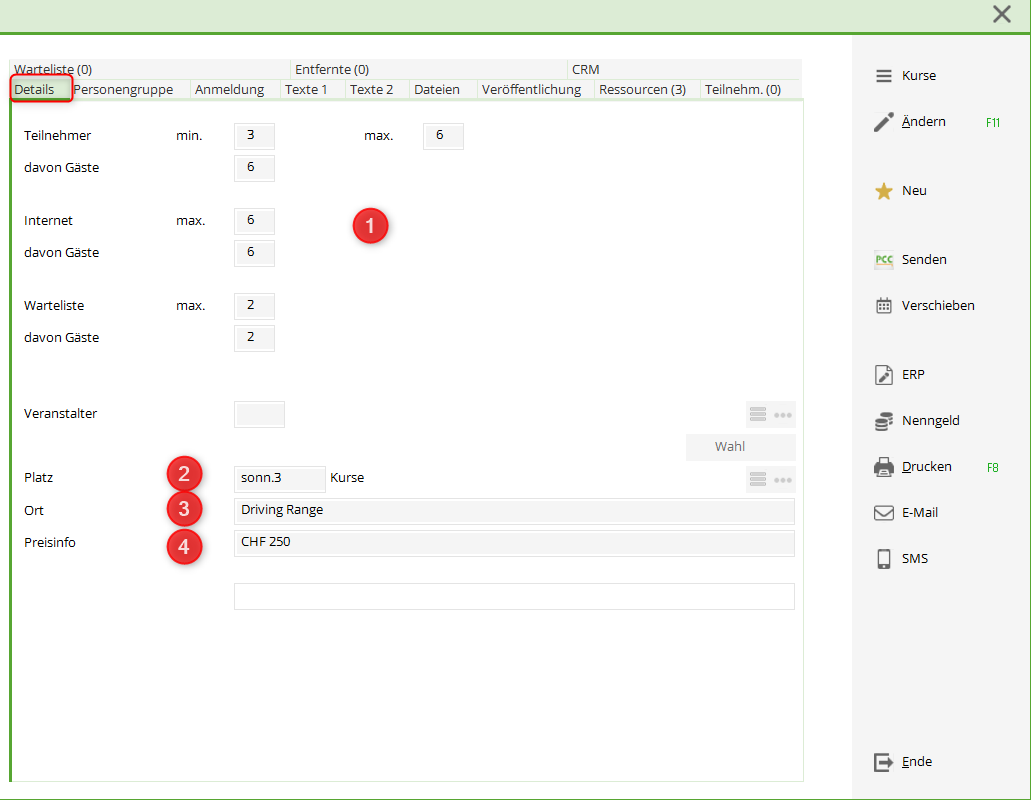This screenshot has width=1031, height=800.
Task: Click the Drucken printer icon
Action: 883,467
